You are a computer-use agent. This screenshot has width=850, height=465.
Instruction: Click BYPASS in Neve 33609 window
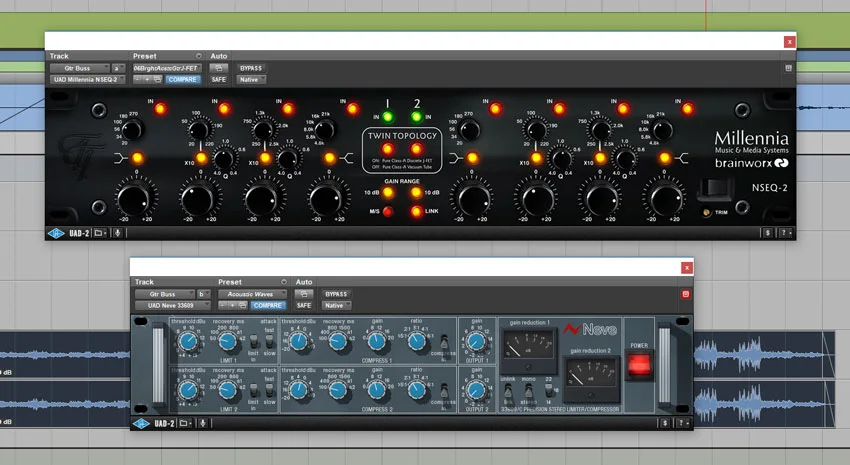coord(336,294)
